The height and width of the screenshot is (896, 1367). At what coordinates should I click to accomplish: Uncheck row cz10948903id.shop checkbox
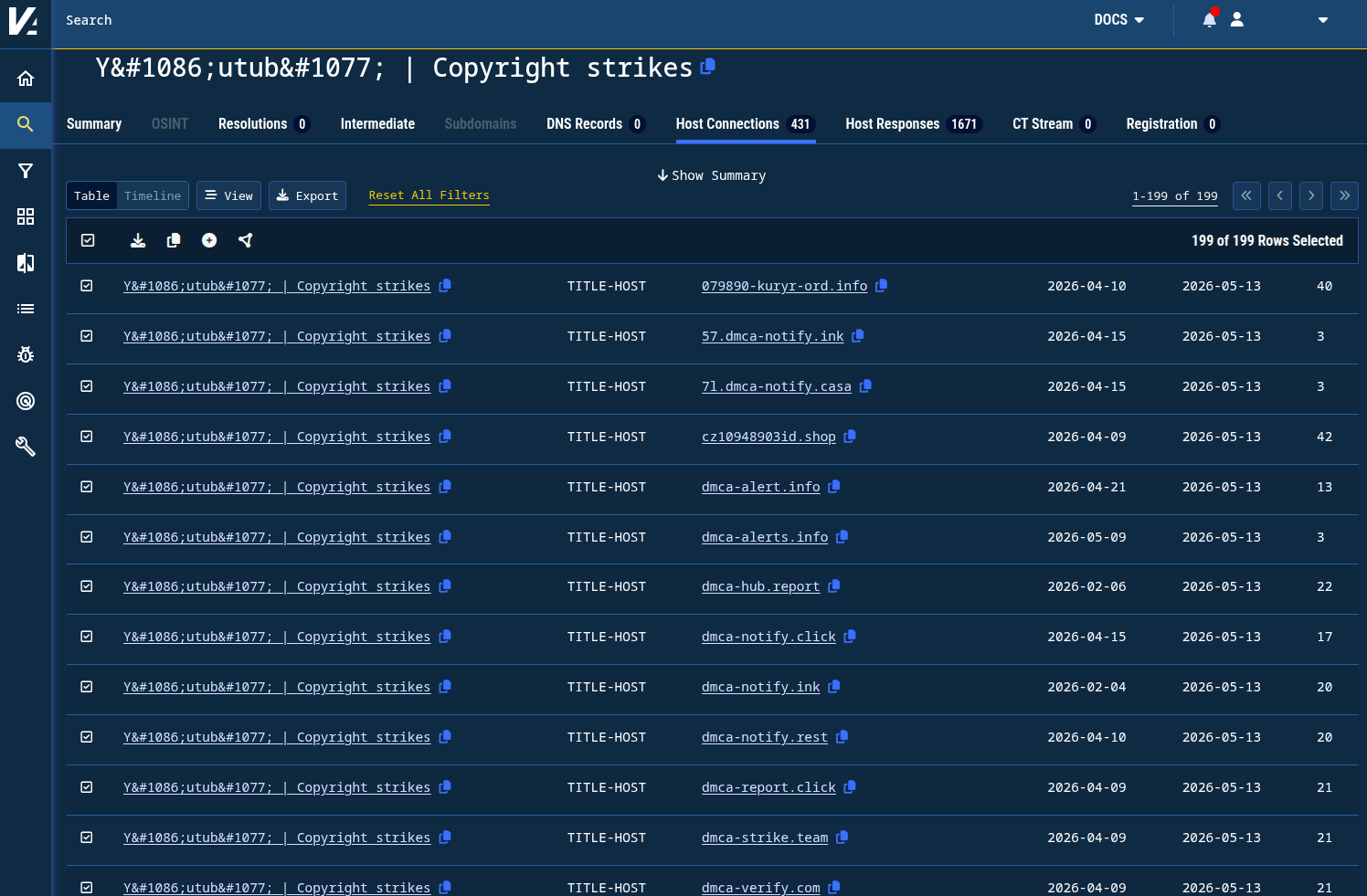point(87,437)
